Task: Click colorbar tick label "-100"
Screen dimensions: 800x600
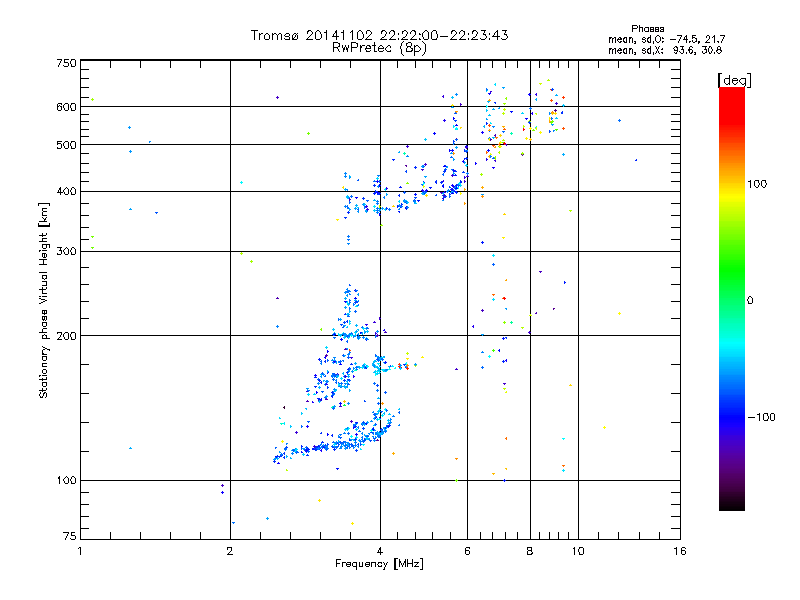Action: coord(762,417)
